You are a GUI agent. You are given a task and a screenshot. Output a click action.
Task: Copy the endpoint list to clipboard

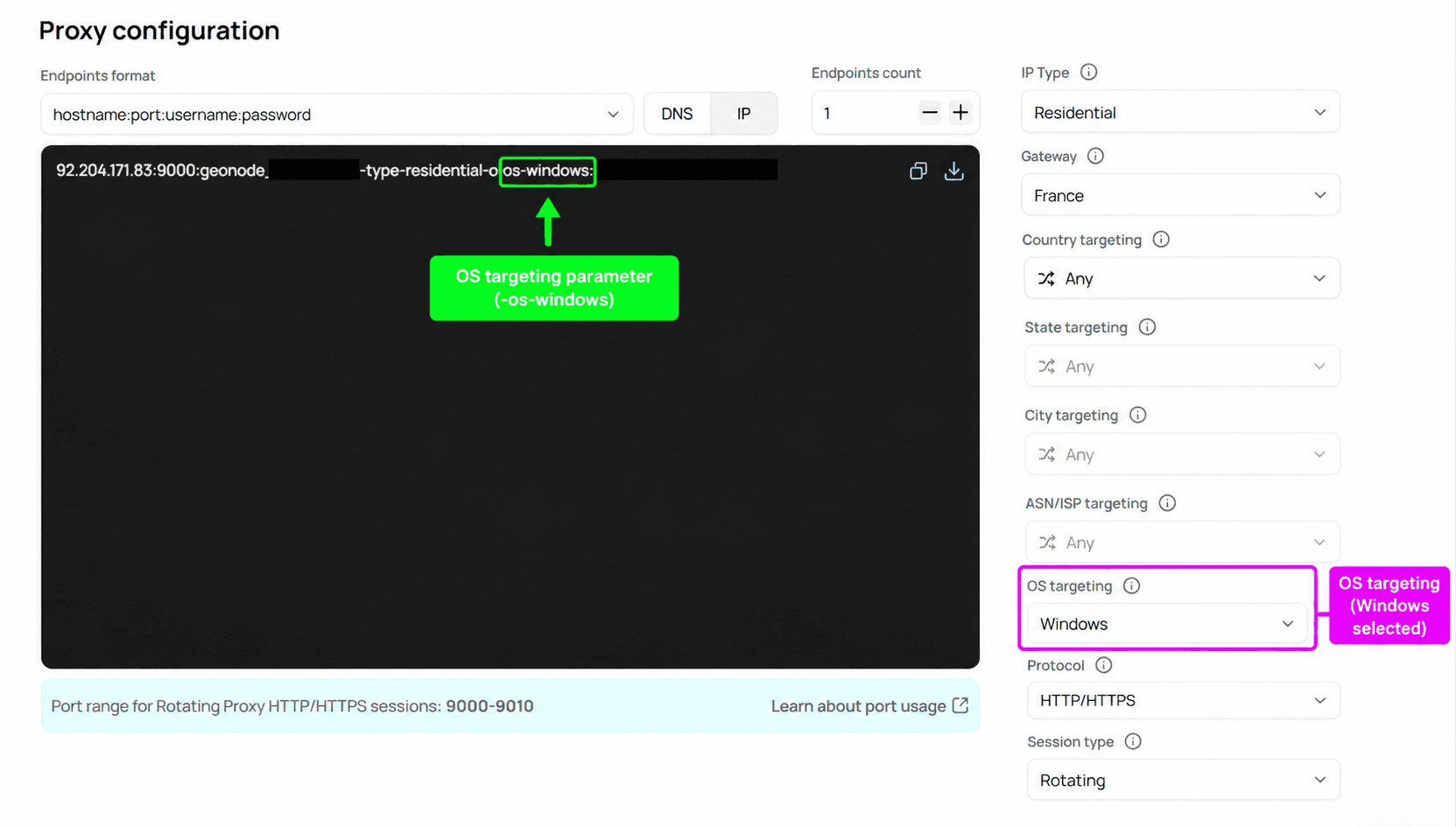(x=918, y=171)
